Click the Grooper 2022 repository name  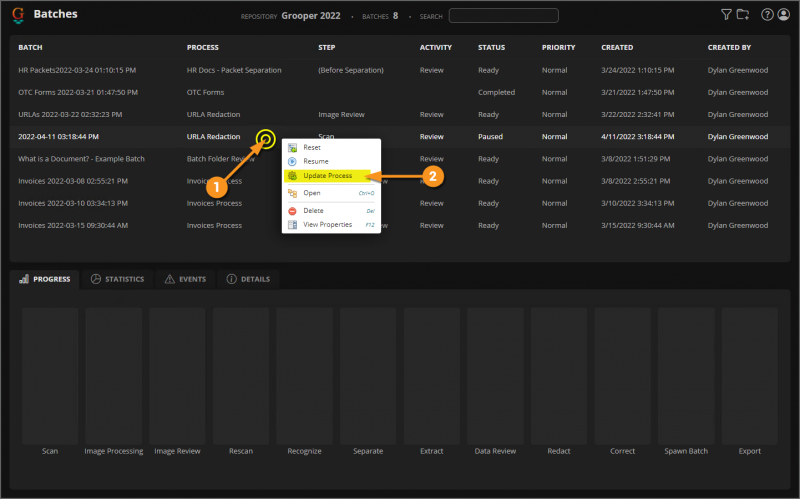pyautogui.click(x=311, y=16)
